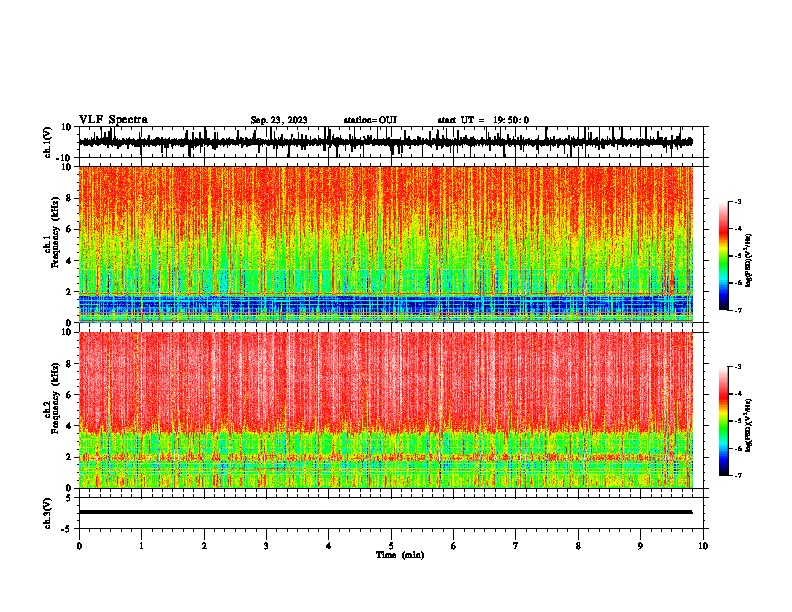Click inside the ch.1 frequency spectrogram
The height and width of the screenshot is (612, 792).
385,244
